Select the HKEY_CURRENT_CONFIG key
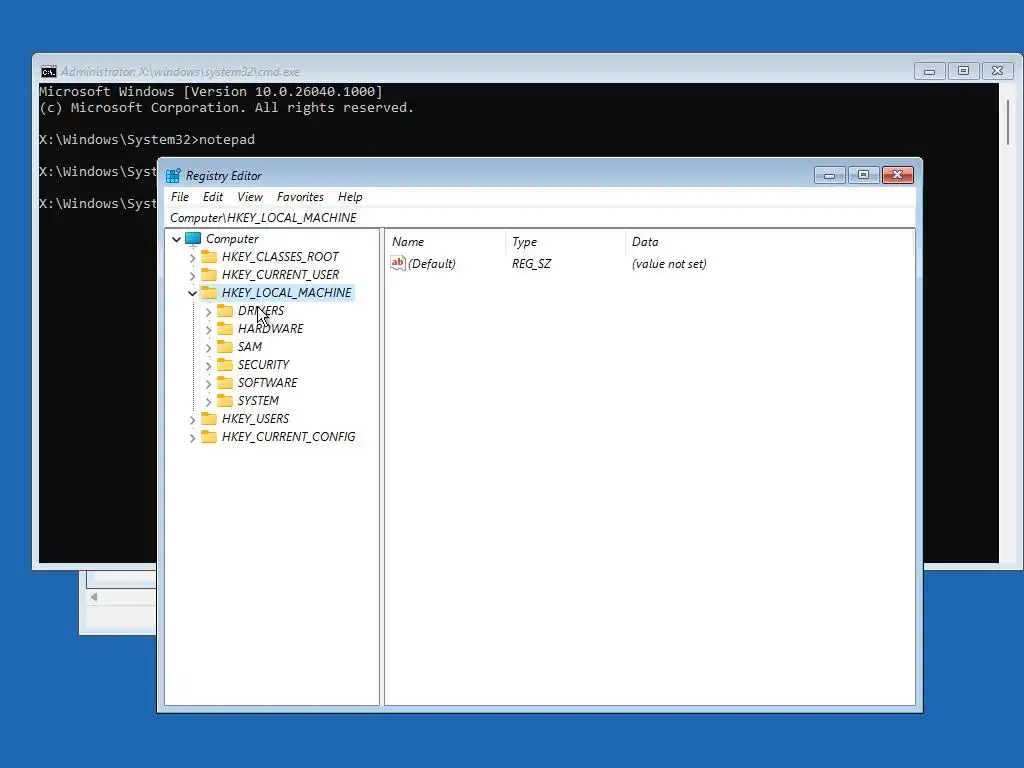The height and width of the screenshot is (768, 1024). [x=289, y=437]
